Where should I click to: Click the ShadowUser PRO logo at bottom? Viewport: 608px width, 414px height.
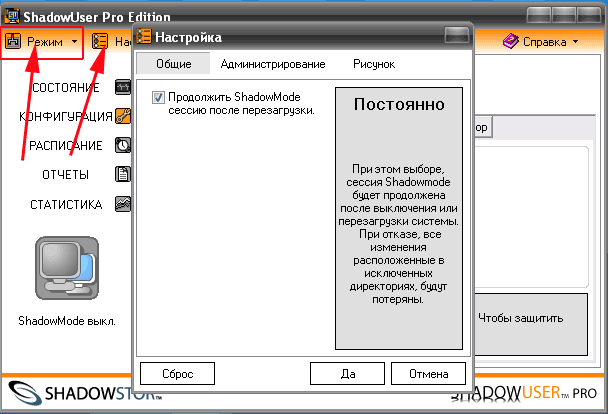click(x=523, y=393)
